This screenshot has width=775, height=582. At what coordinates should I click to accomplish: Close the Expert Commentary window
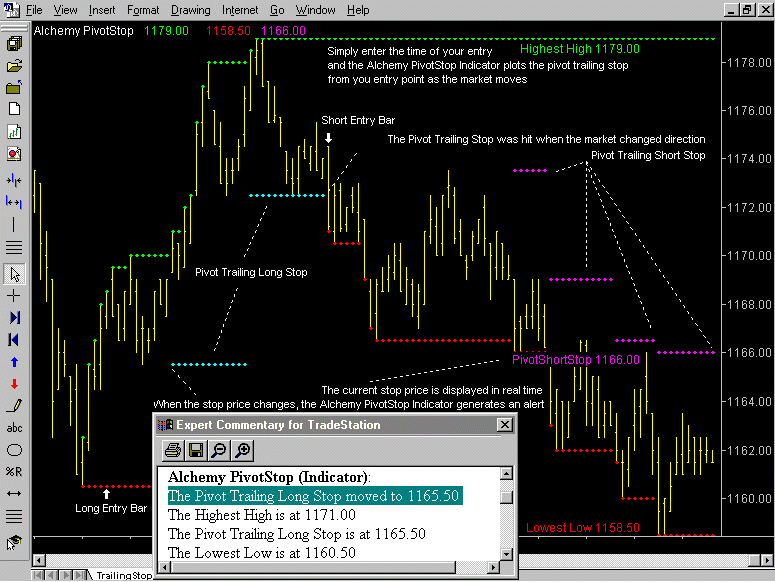click(505, 424)
